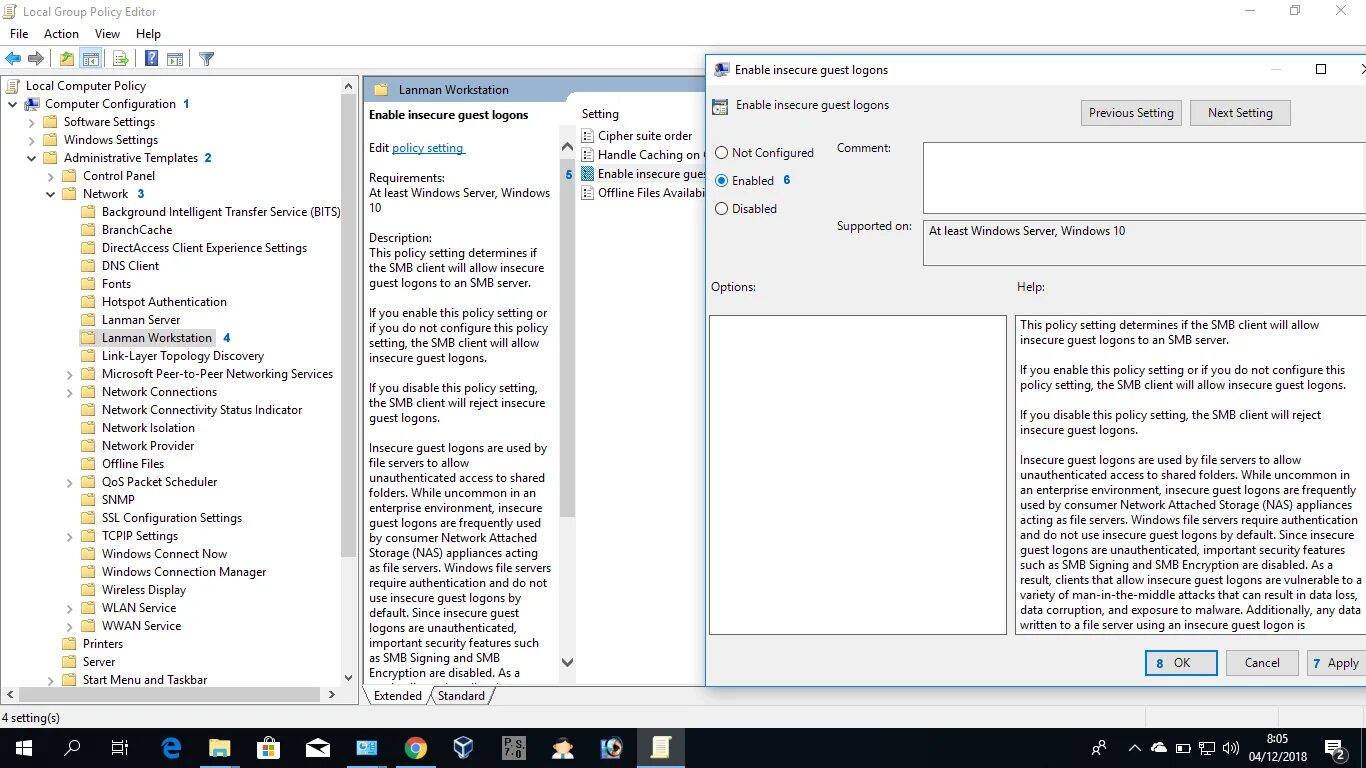1366x768 pixels.
Task: Select the Printers tree item
Action: (103, 644)
